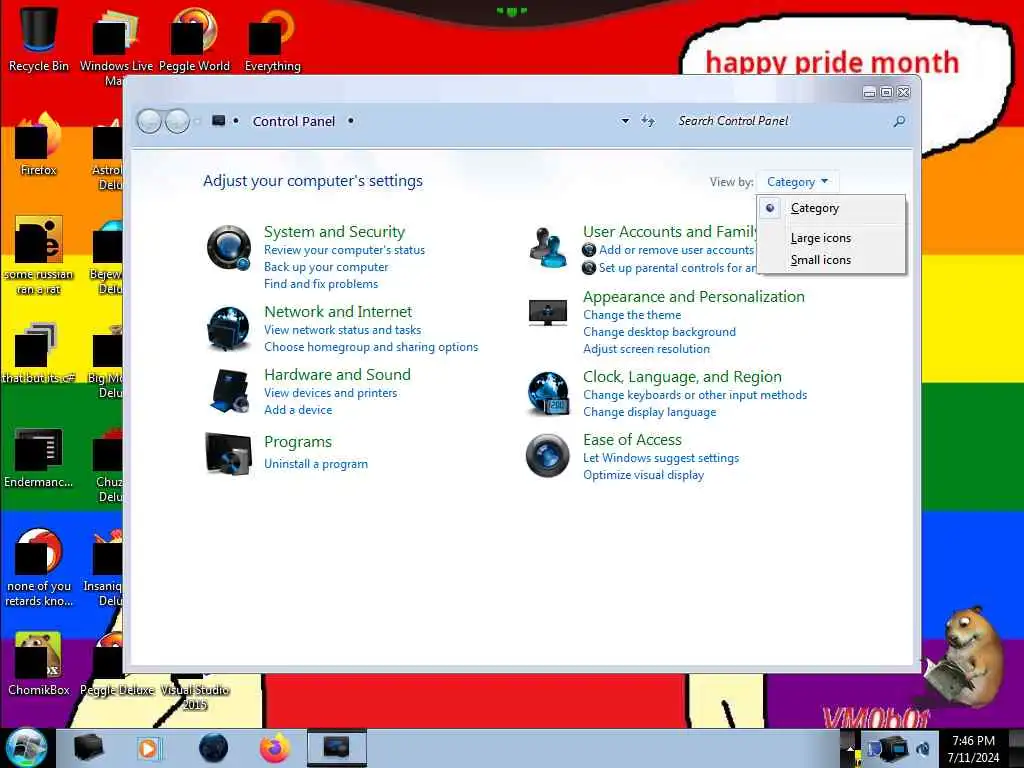Click the active Control Panel taskbar button

[337, 748]
